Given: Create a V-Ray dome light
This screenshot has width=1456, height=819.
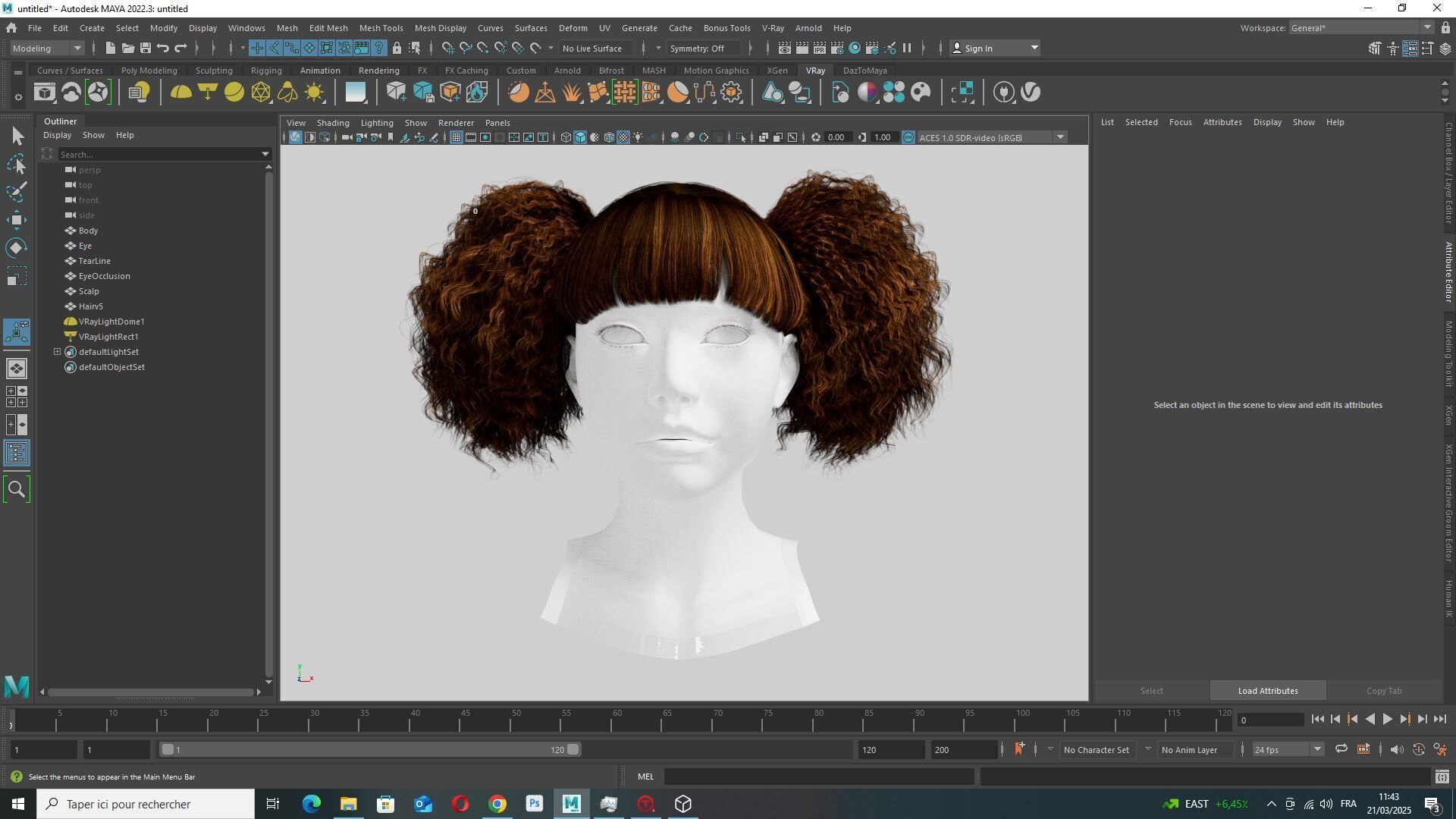Looking at the screenshot, I should [x=180, y=93].
